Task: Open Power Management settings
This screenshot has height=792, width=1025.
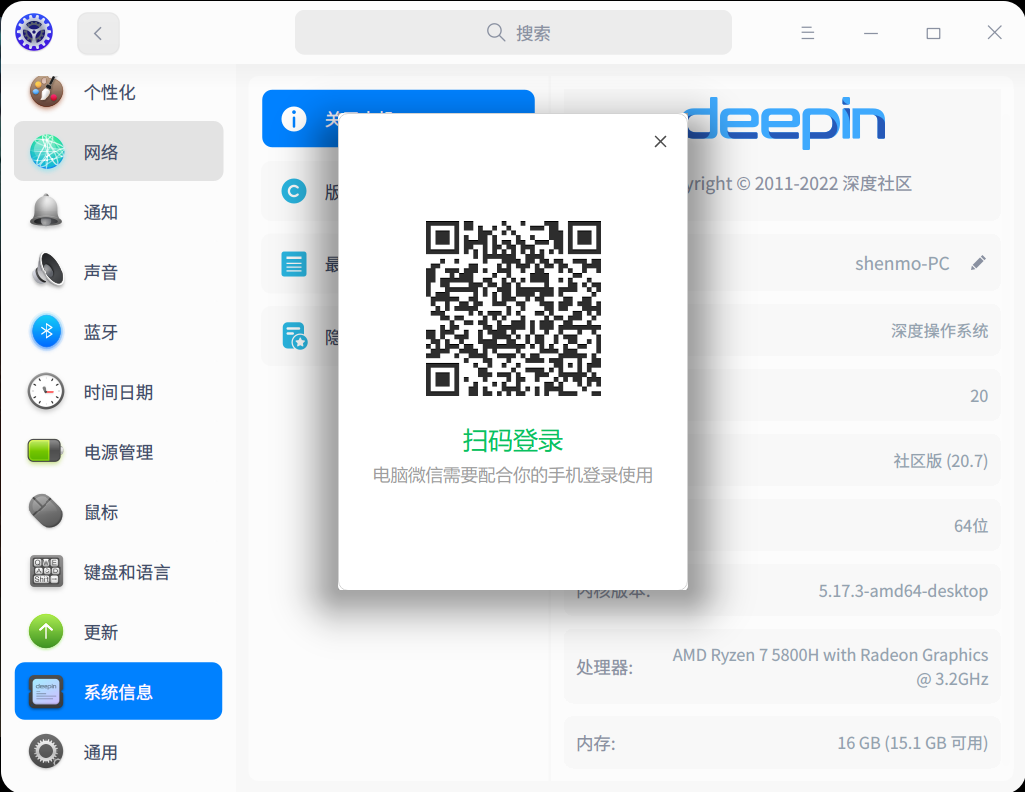Action: [x=117, y=451]
